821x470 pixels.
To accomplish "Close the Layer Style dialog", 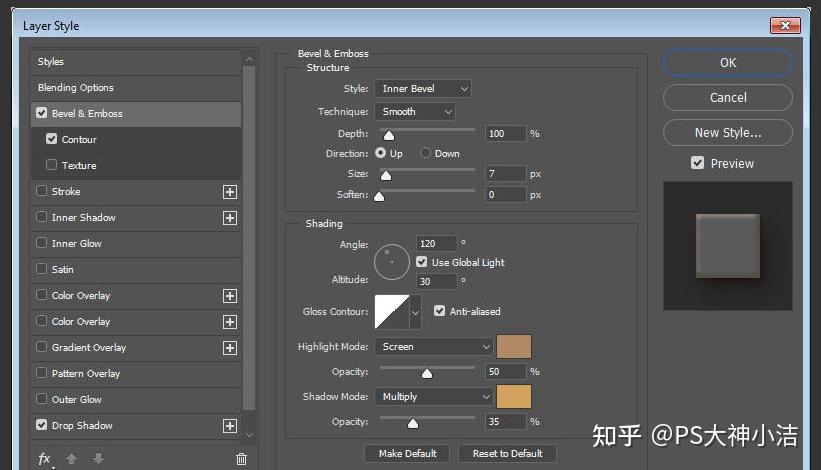I will click(x=785, y=25).
